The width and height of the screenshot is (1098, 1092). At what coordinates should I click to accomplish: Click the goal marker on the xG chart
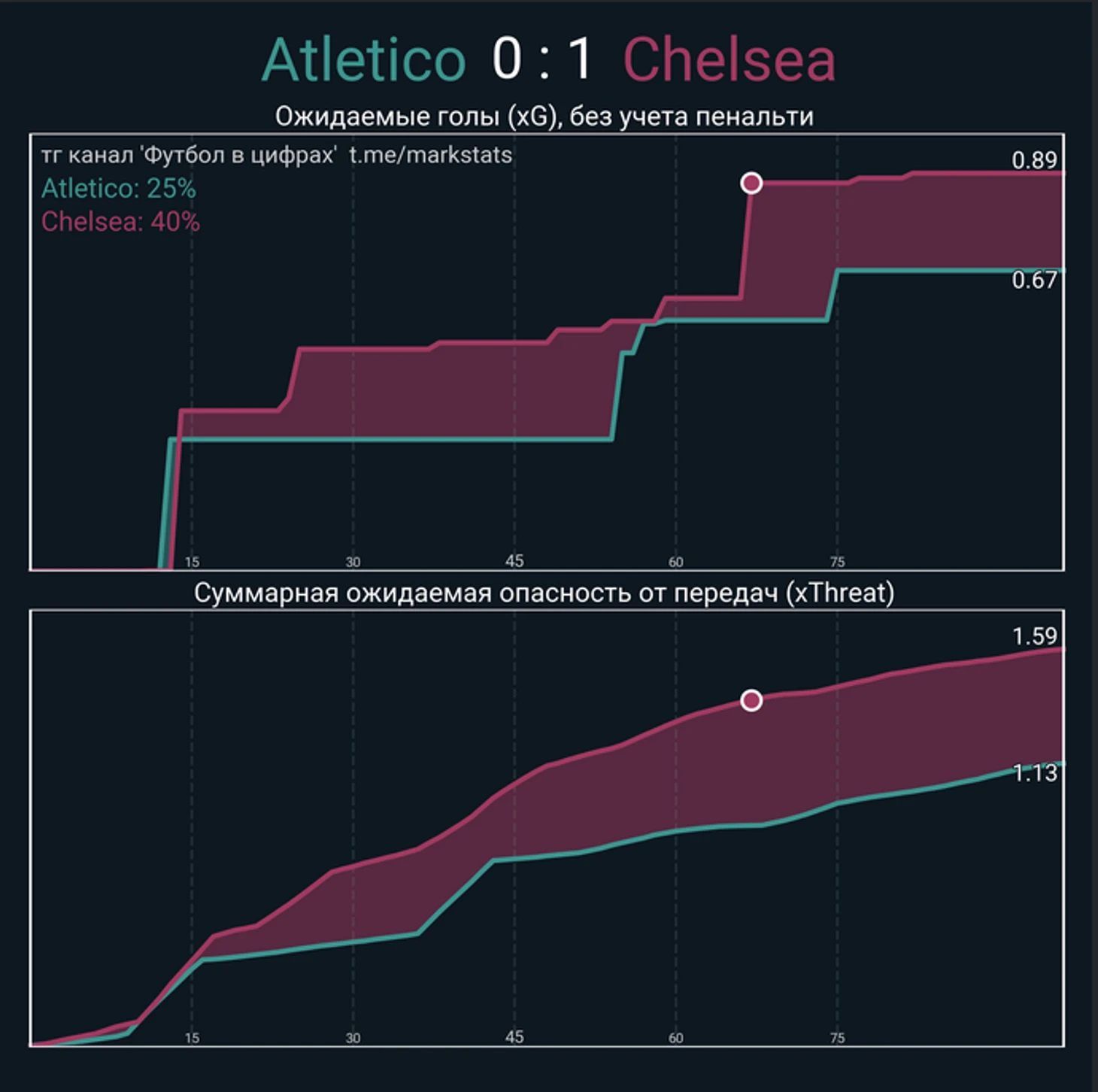click(x=751, y=183)
